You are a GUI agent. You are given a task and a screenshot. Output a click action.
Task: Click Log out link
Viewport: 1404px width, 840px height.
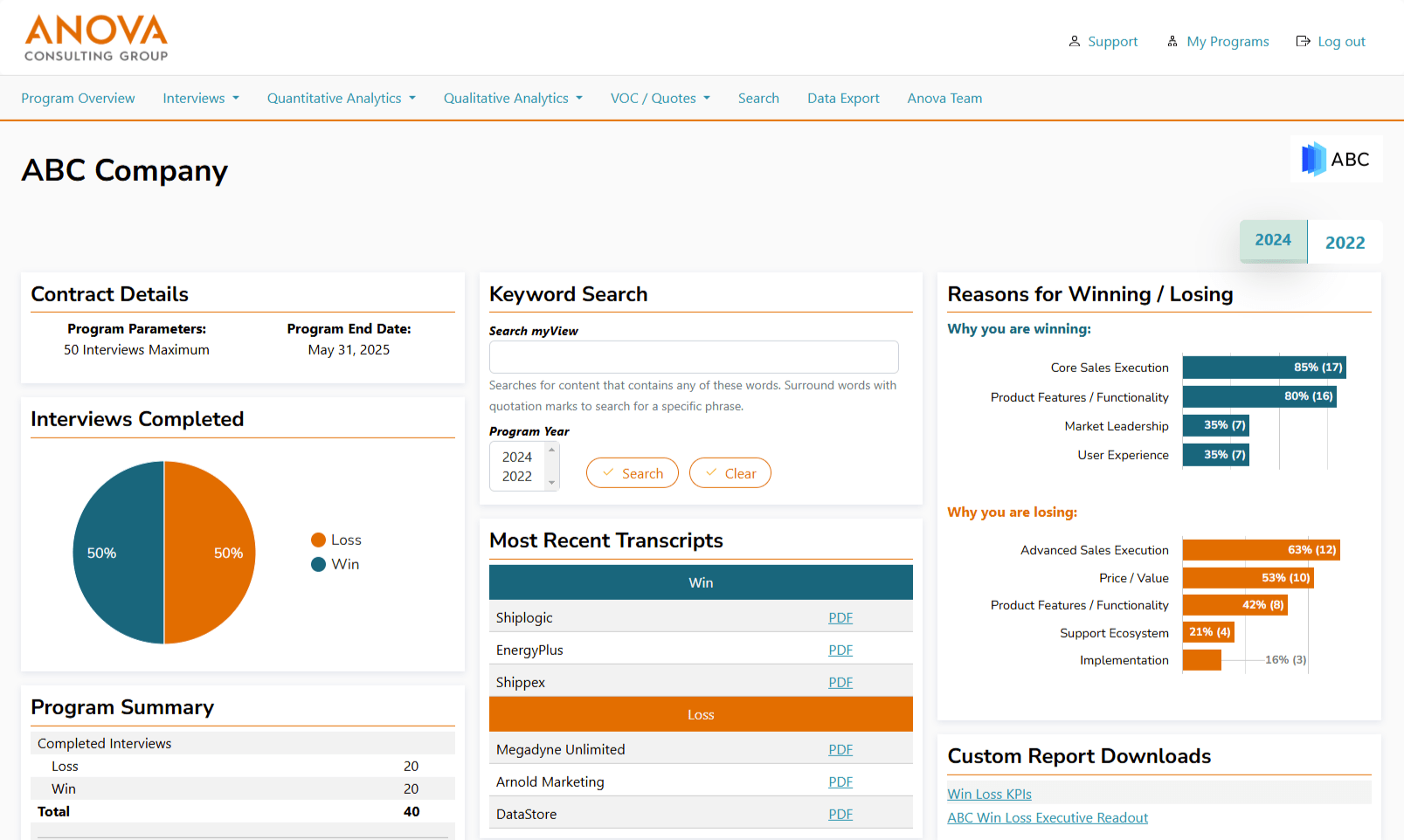coord(1341,41)
